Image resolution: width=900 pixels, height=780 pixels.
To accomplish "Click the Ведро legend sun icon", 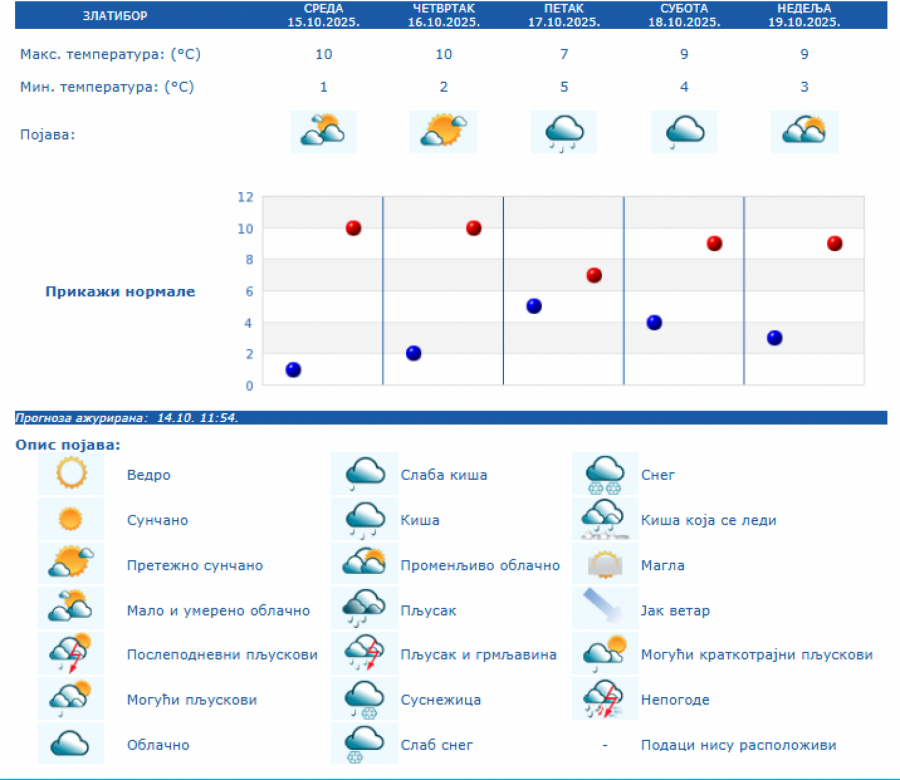I will pyautogui.click(x=71, y=474).
